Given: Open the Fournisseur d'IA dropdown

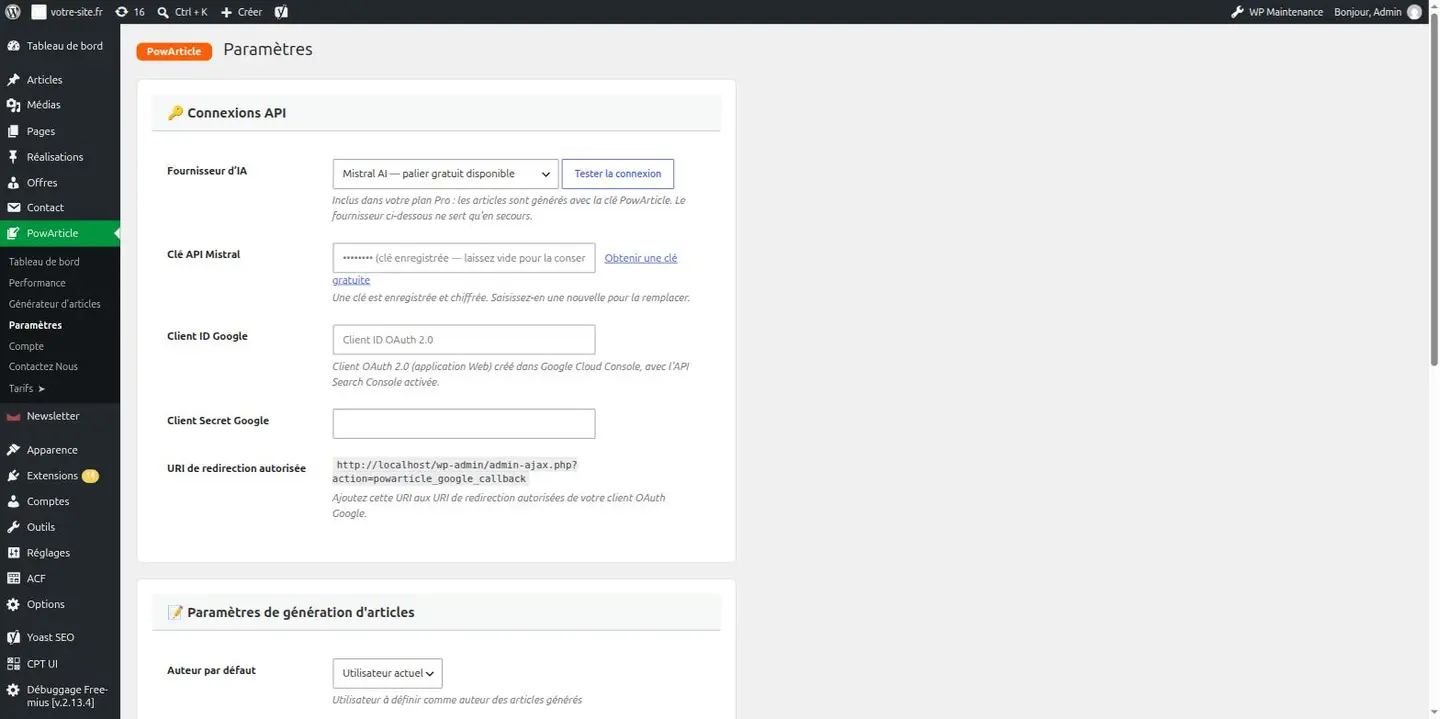Looking at the screenshot, I should pos(445,174).
